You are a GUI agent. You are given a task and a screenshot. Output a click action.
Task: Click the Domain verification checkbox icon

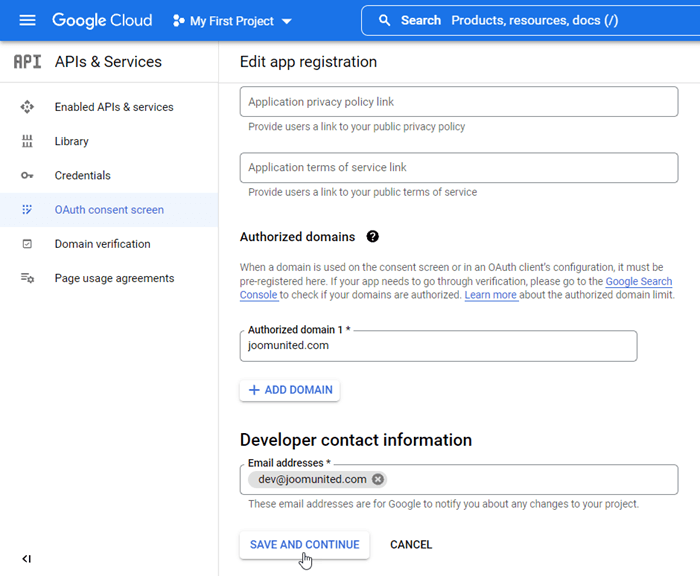(x=27, y=244)
